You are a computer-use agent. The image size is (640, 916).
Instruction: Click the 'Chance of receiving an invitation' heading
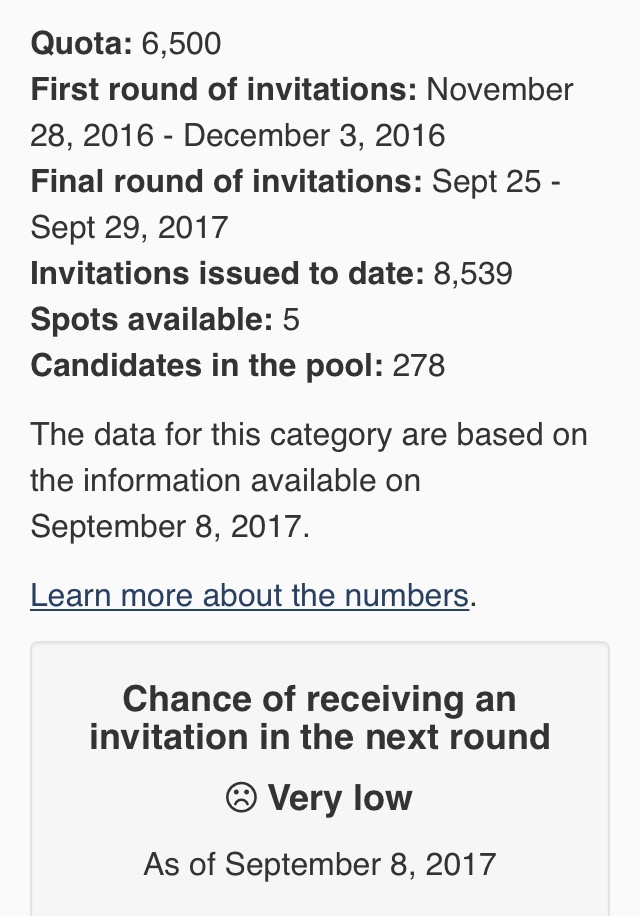319,717
